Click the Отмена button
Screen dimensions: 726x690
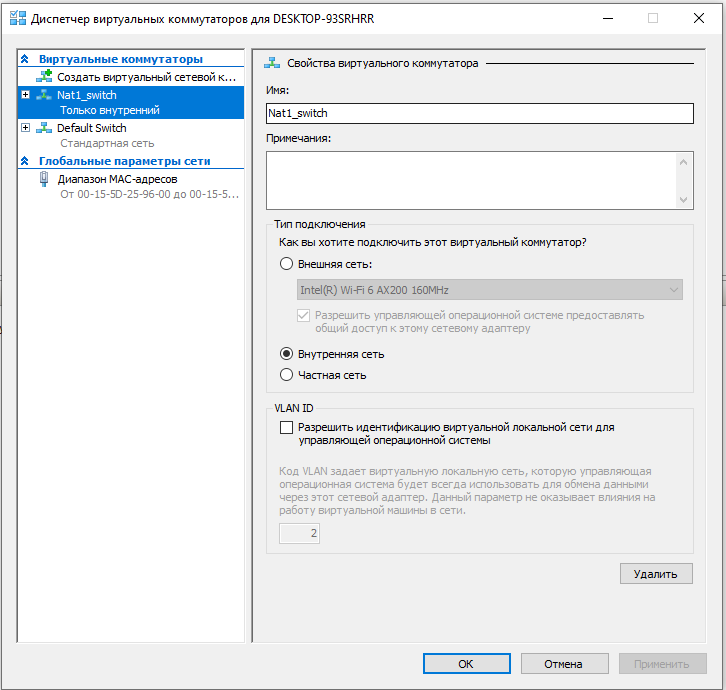[x=563, y=663]
